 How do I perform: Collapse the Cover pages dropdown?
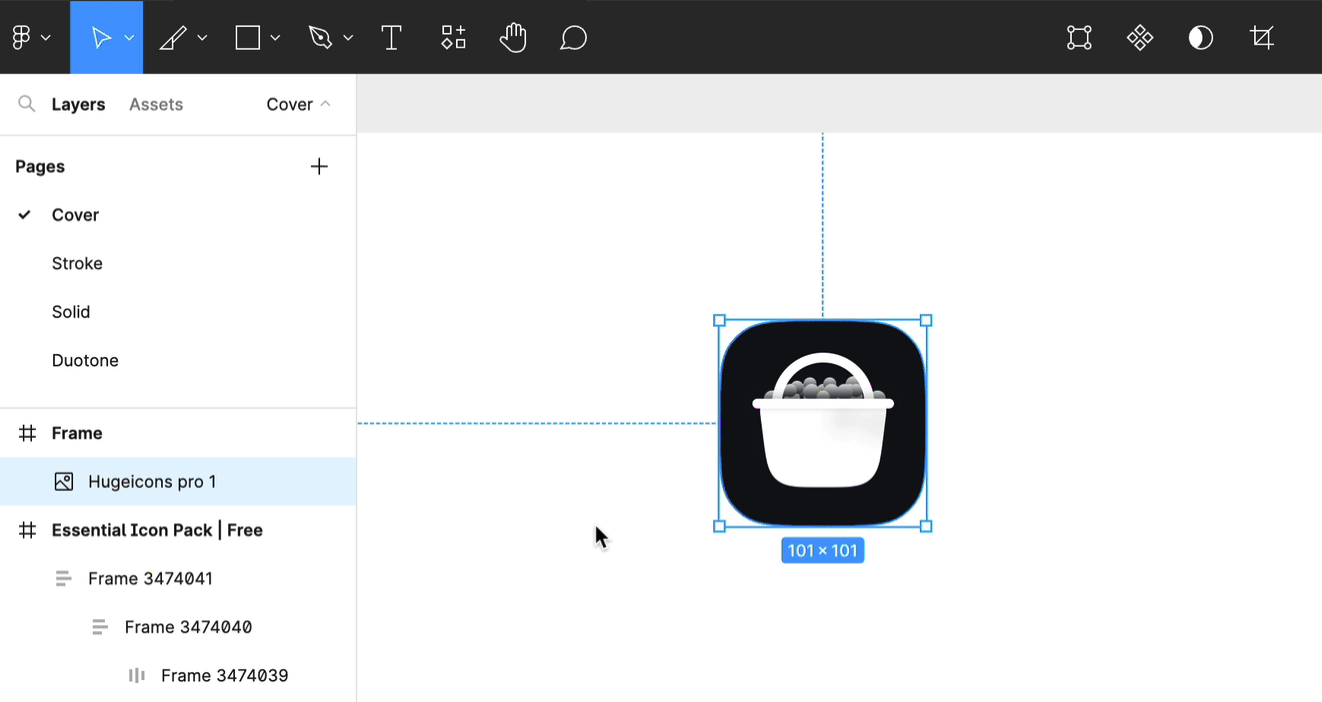298,104
